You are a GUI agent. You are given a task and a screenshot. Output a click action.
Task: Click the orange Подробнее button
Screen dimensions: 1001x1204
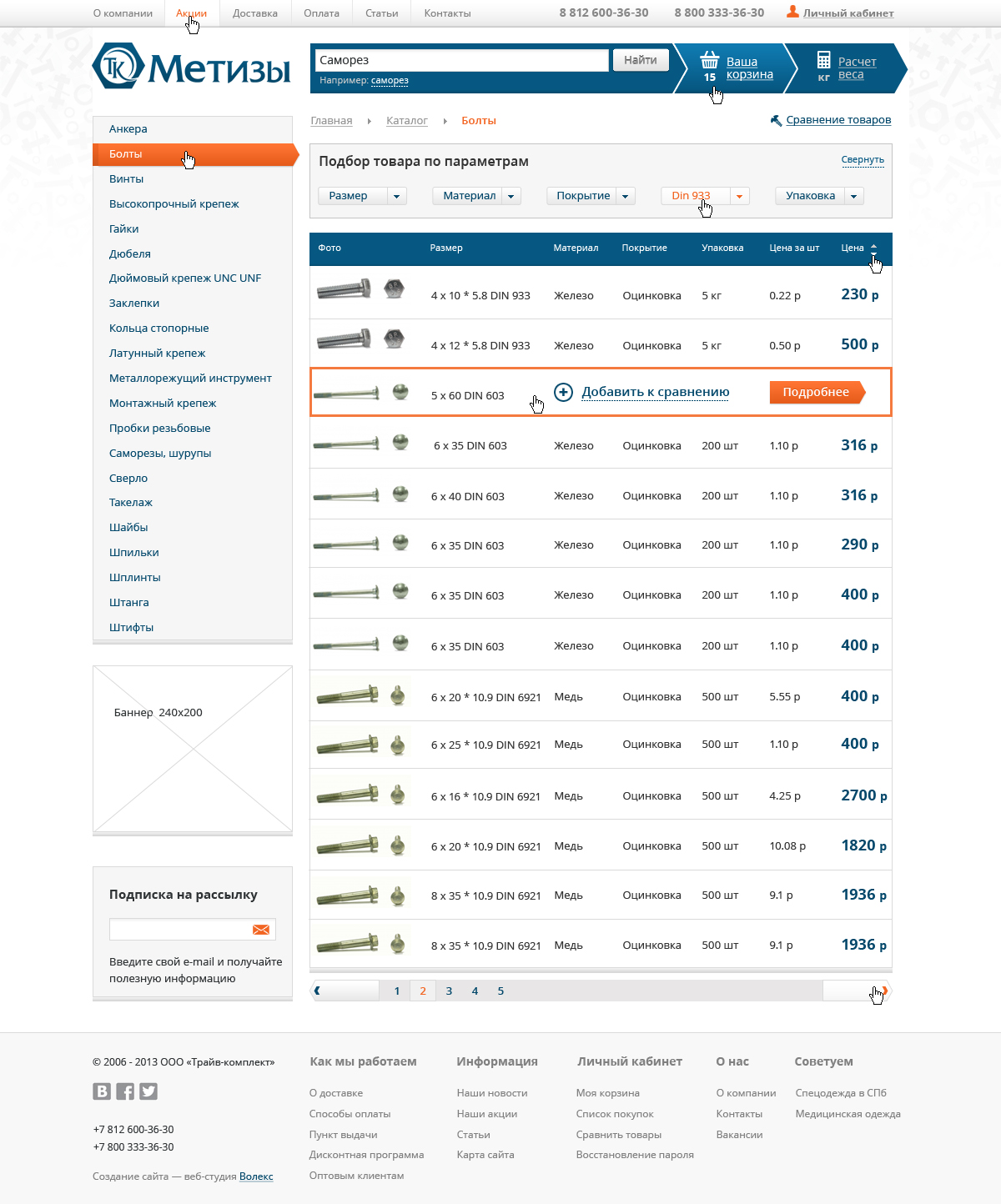816,392
